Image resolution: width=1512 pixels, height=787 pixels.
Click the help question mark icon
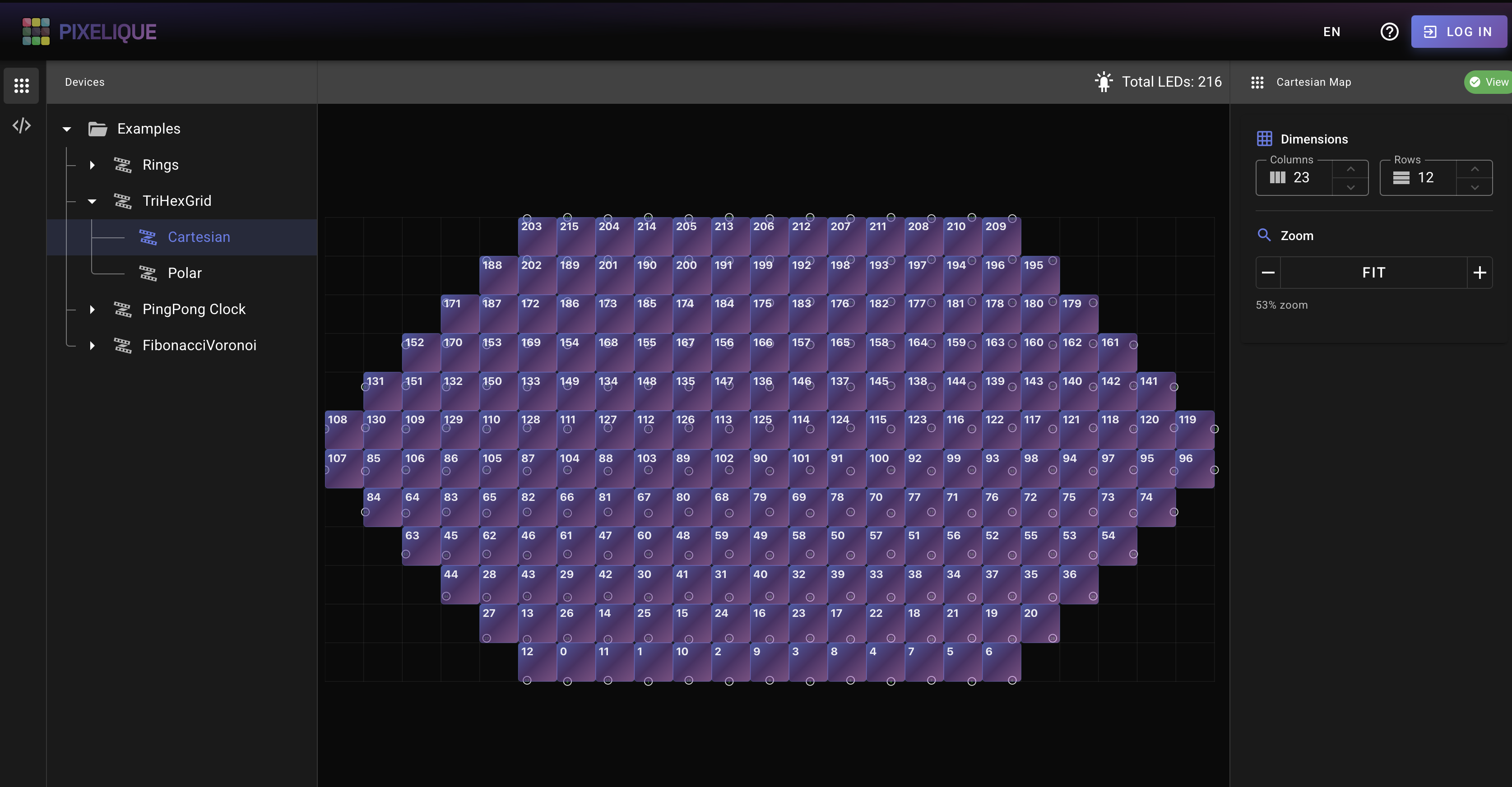coord(1389,32)
